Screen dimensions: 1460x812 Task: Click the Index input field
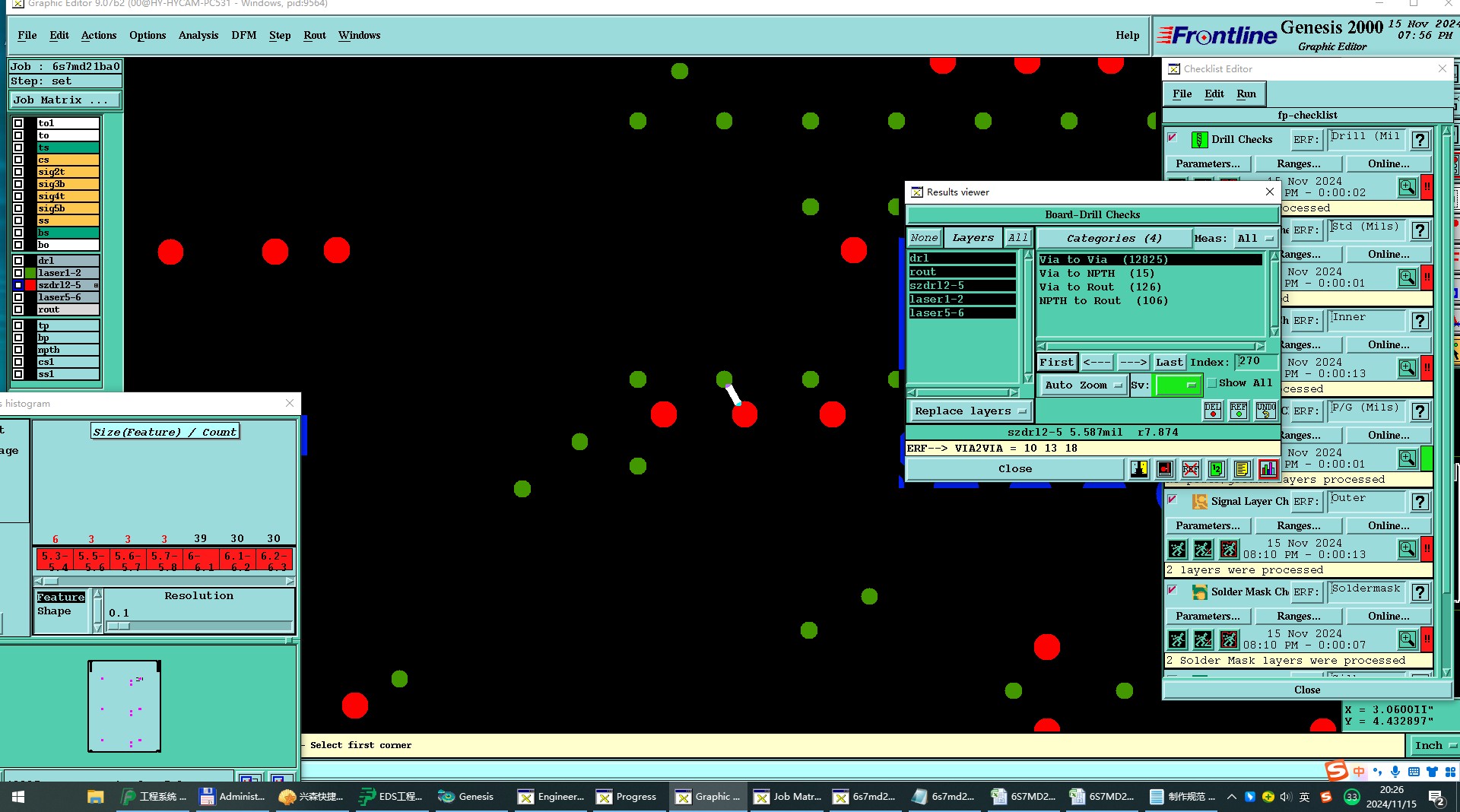pos(1256,362)
